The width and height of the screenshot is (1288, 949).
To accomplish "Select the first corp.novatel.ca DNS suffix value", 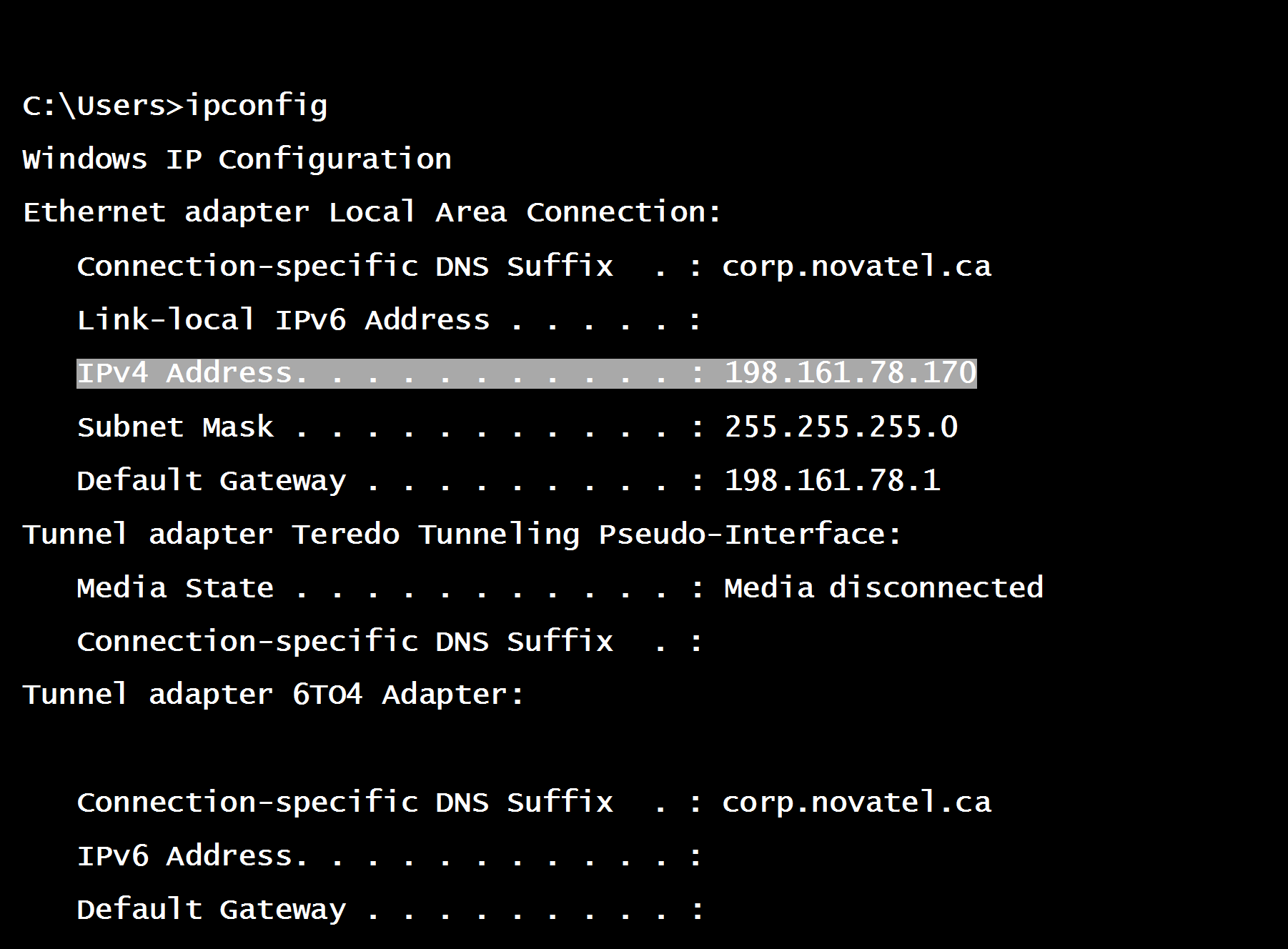I will point(856,267).
